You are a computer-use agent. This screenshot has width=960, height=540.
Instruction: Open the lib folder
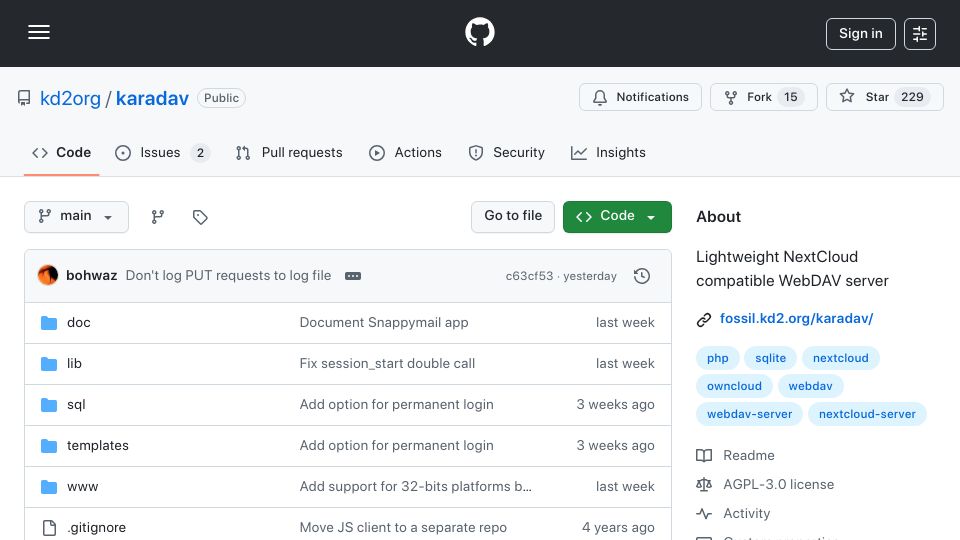[x=74, y=364]
